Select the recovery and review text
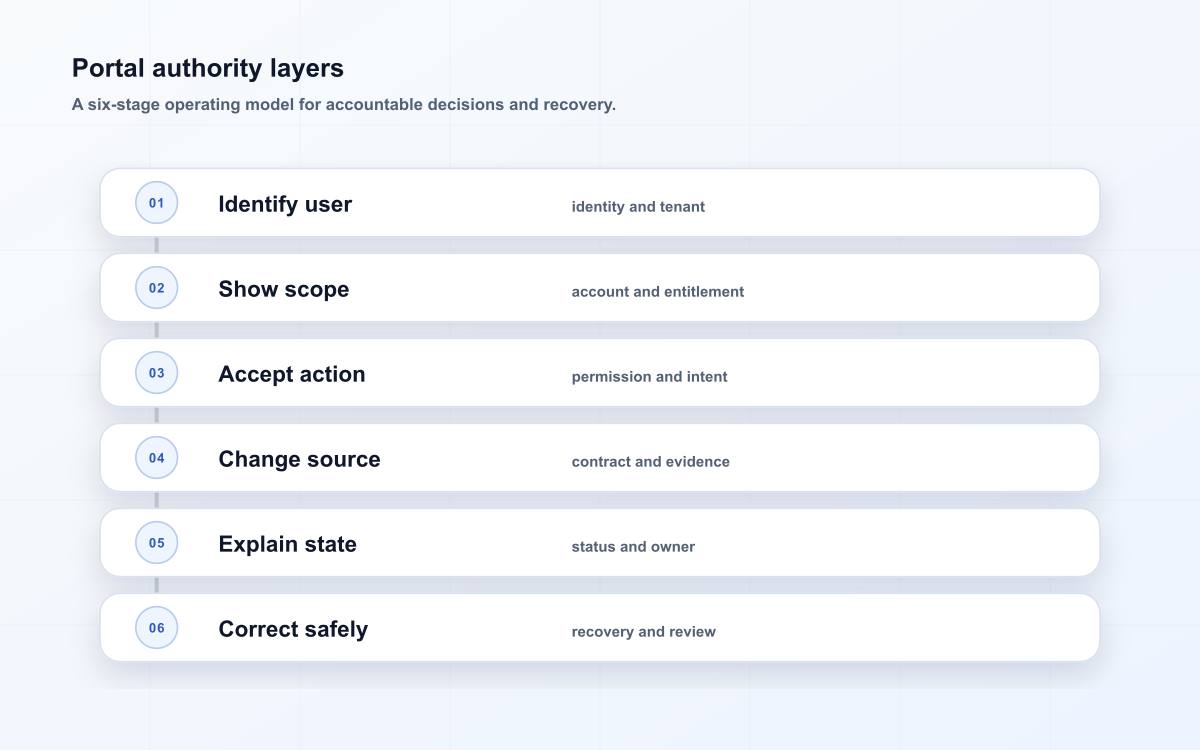Screen dimensions: 1200x750 tap(643, 632)
